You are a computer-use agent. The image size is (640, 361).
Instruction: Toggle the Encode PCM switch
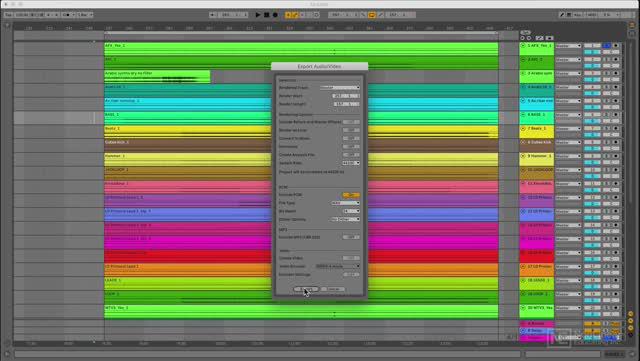pos(351,195)
